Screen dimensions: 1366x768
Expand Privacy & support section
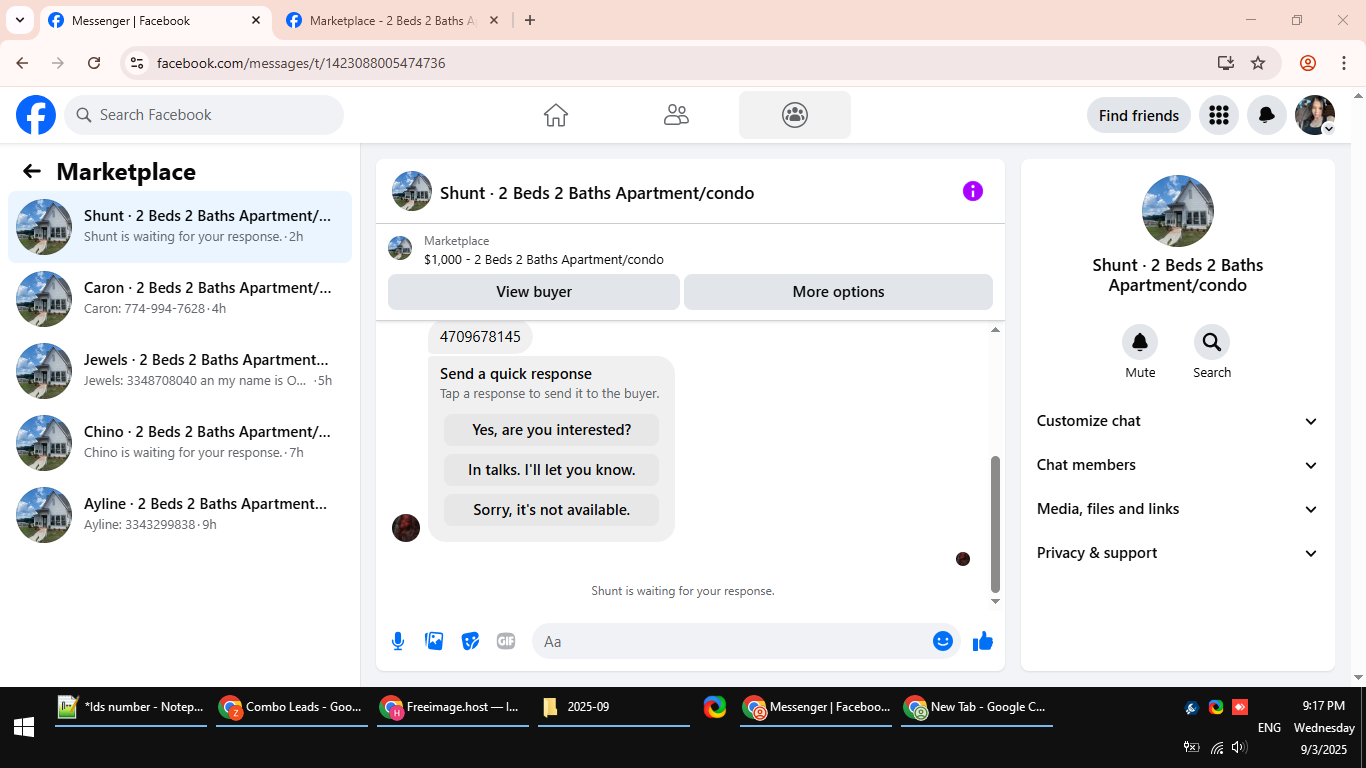1178,553
